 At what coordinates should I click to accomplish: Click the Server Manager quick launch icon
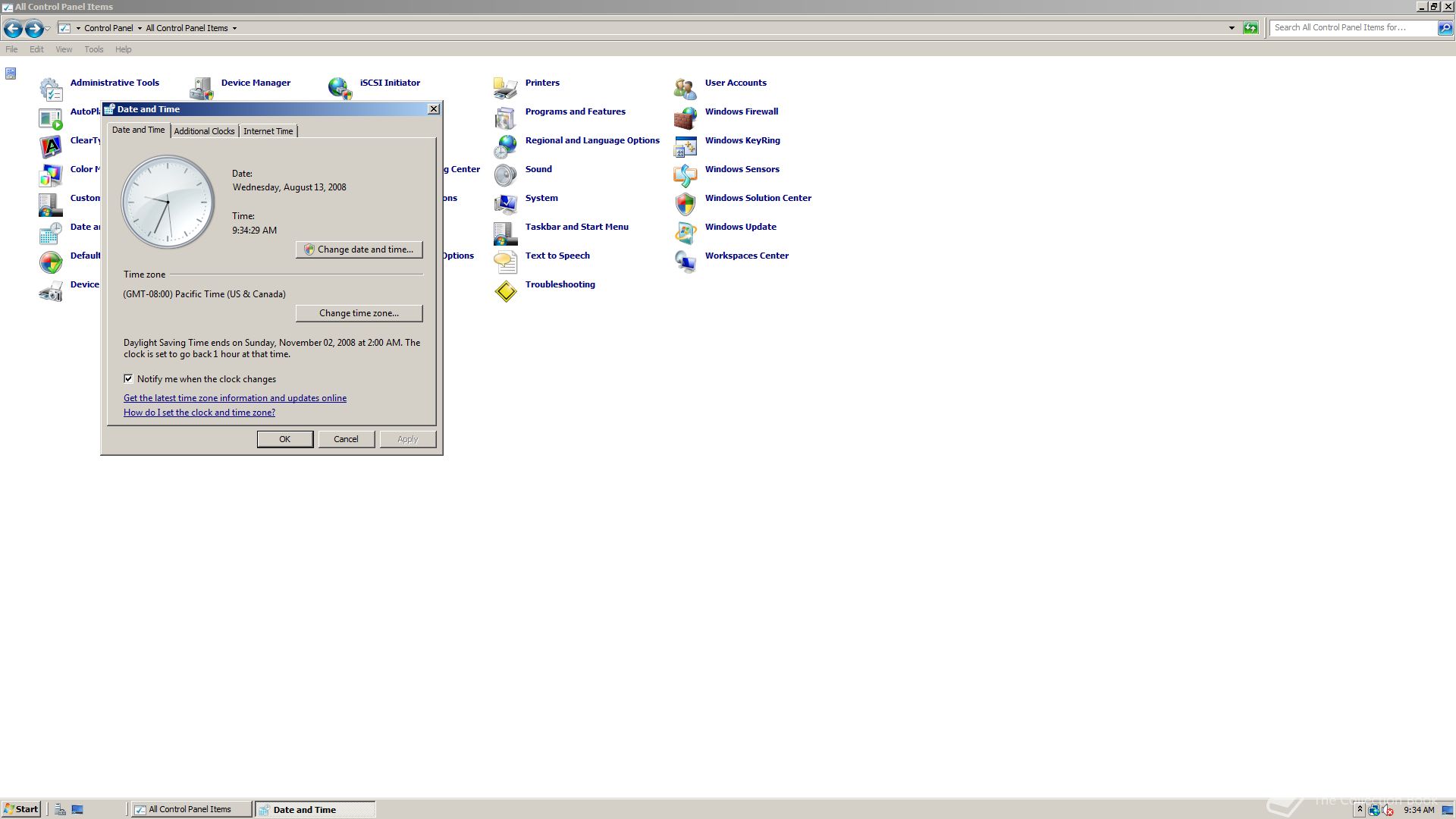click(x=60, y=809)
